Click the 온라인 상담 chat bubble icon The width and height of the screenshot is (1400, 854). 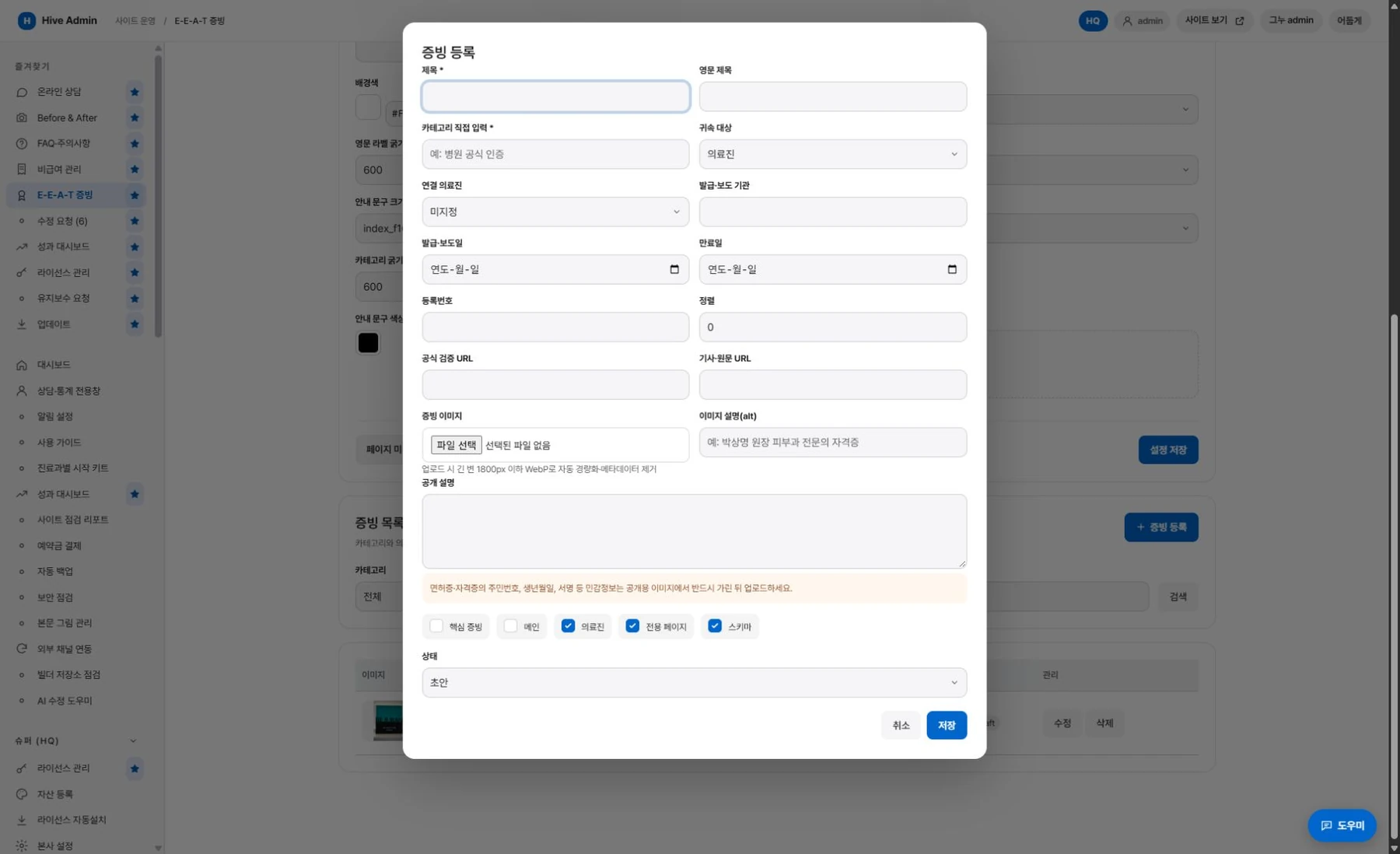[22, 92]
